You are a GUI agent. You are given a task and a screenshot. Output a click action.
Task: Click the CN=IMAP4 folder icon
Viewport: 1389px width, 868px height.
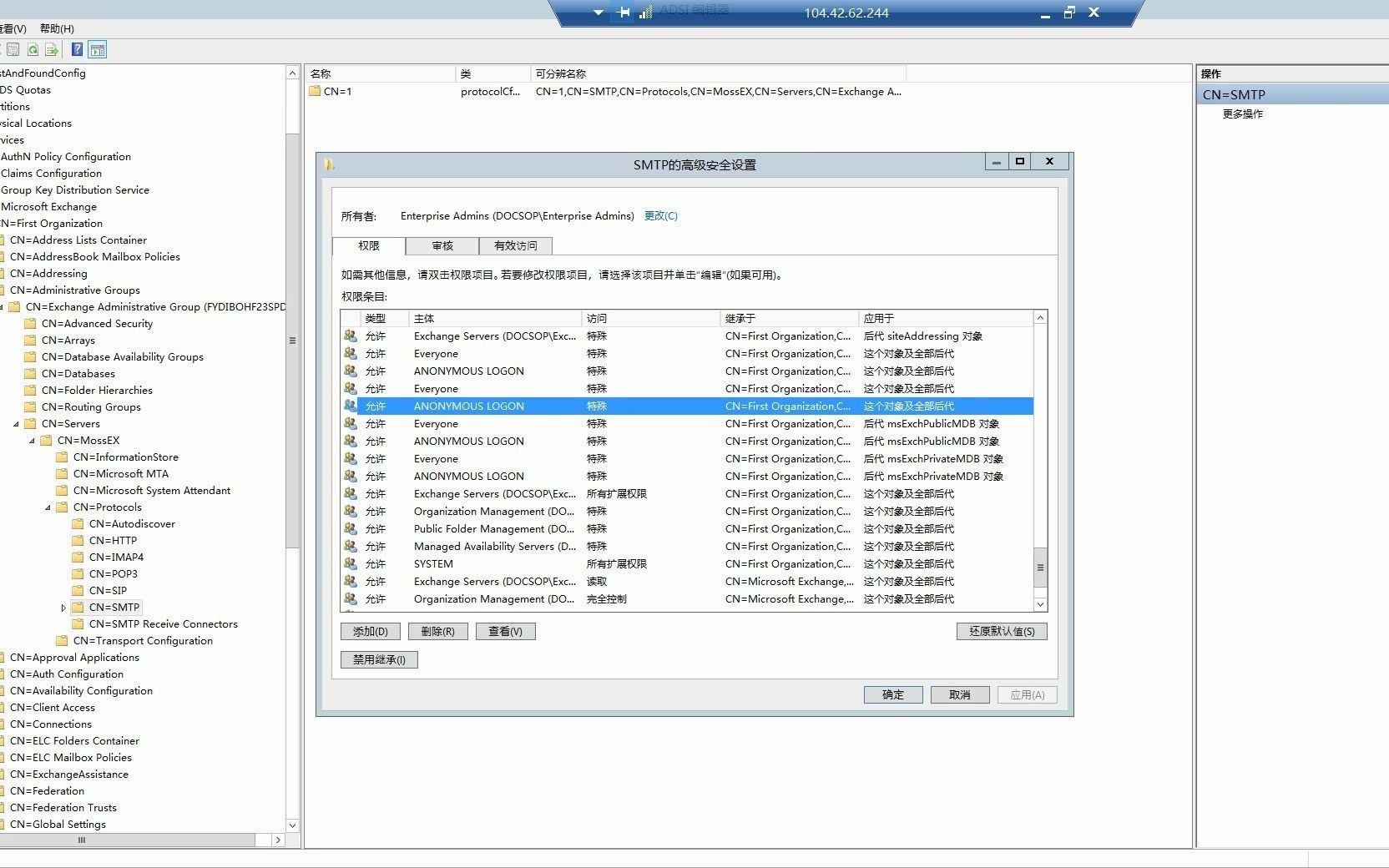pyautogui.click(x=78, y=557)
